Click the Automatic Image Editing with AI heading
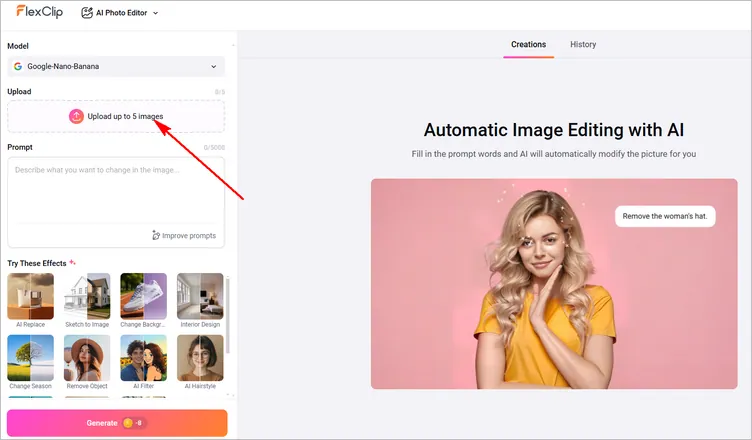The height and width of the screenshot is (440, 752). coord(554,130)
